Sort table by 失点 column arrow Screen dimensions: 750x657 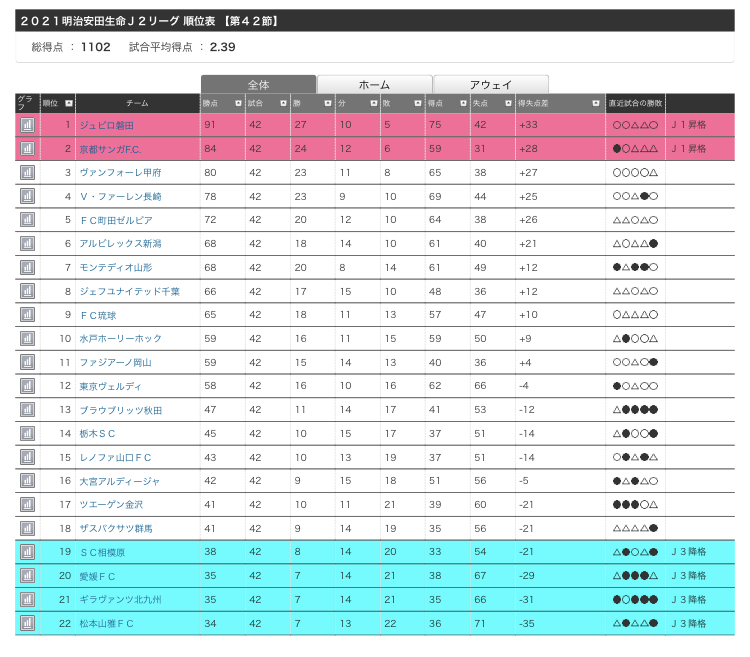tap(507, 103)
